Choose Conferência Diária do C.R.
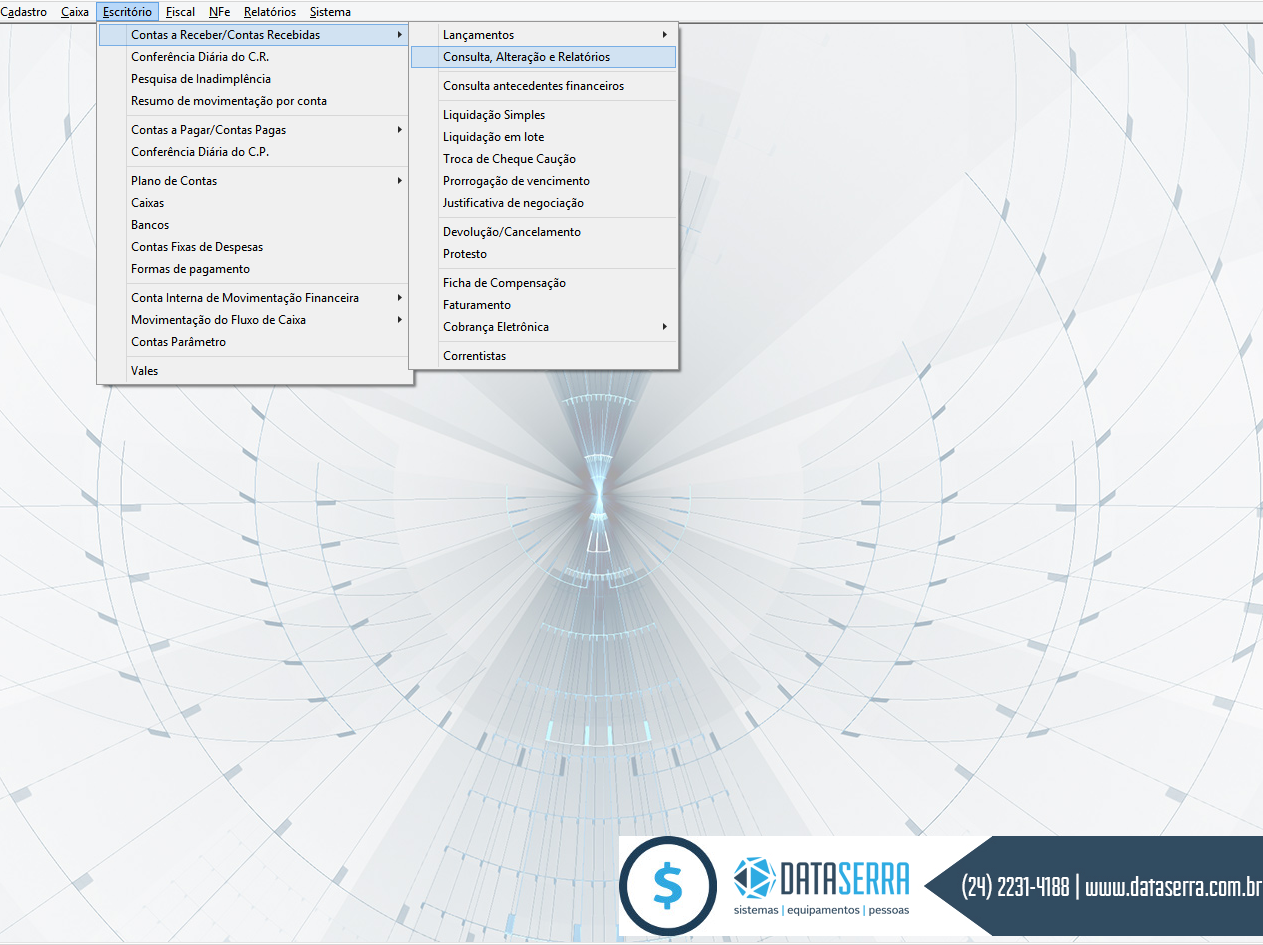Viewport: 1263px width, 945px height. (x=255, y=57)
